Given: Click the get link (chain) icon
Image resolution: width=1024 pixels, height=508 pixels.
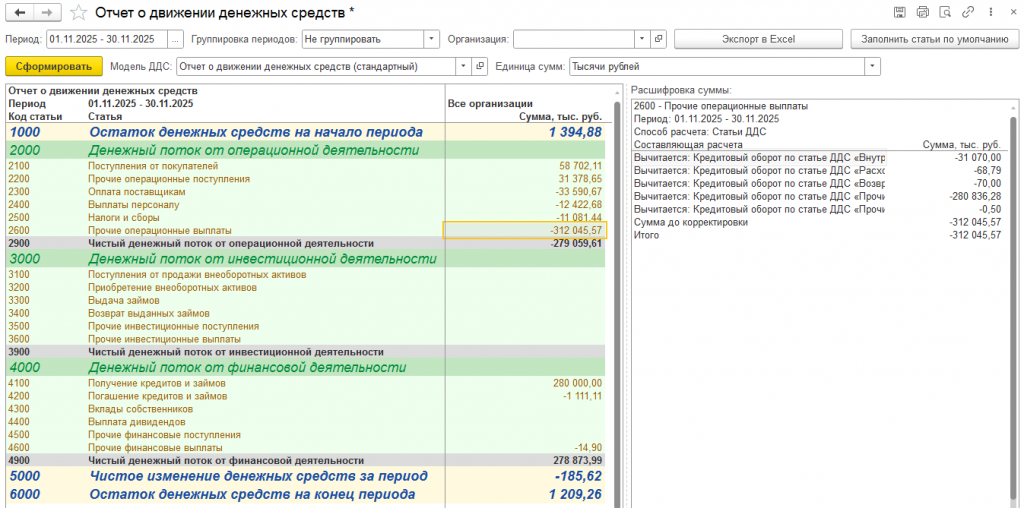Looking at the screenshot, I should 967,12.
